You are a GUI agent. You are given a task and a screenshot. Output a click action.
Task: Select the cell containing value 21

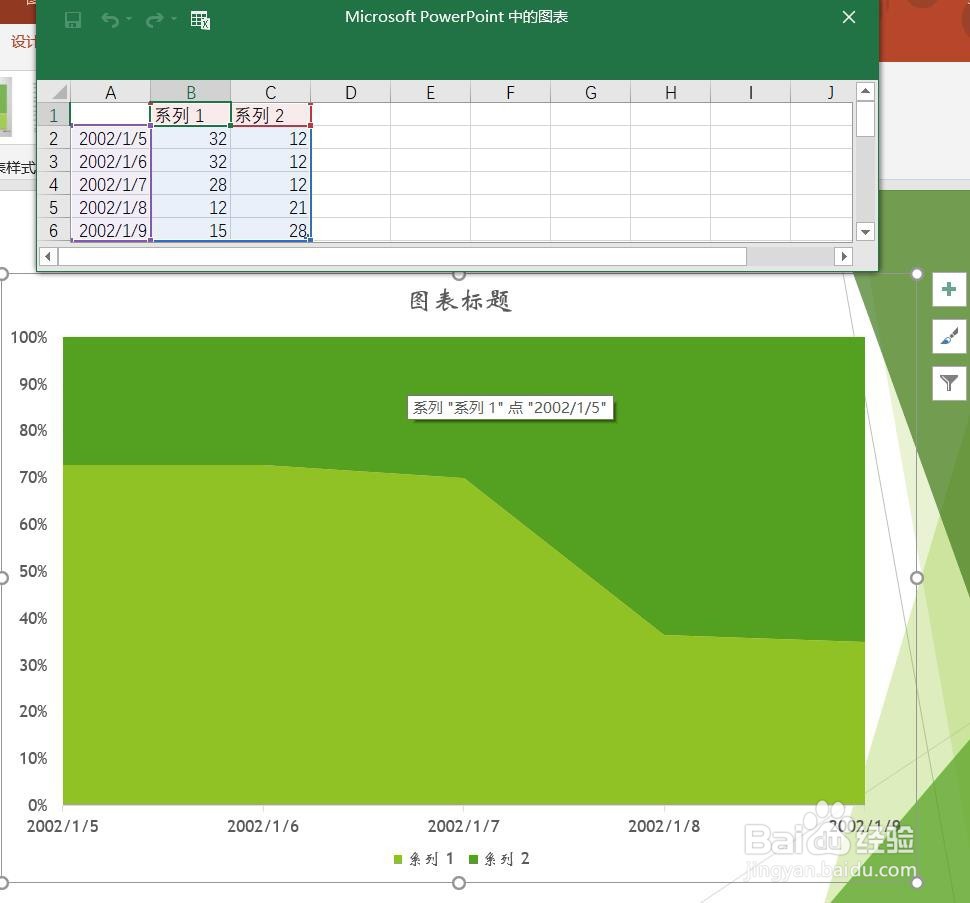(270, 208)
